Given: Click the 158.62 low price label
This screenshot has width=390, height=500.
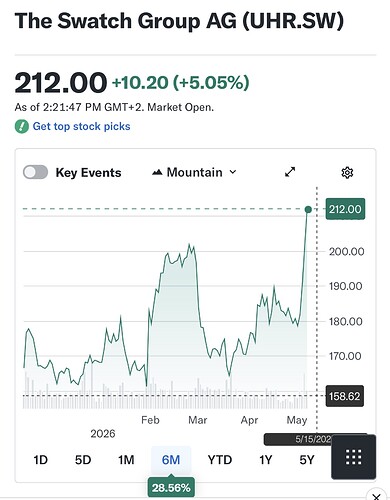Looking at the screenshot, I should (x=345, y=396).
